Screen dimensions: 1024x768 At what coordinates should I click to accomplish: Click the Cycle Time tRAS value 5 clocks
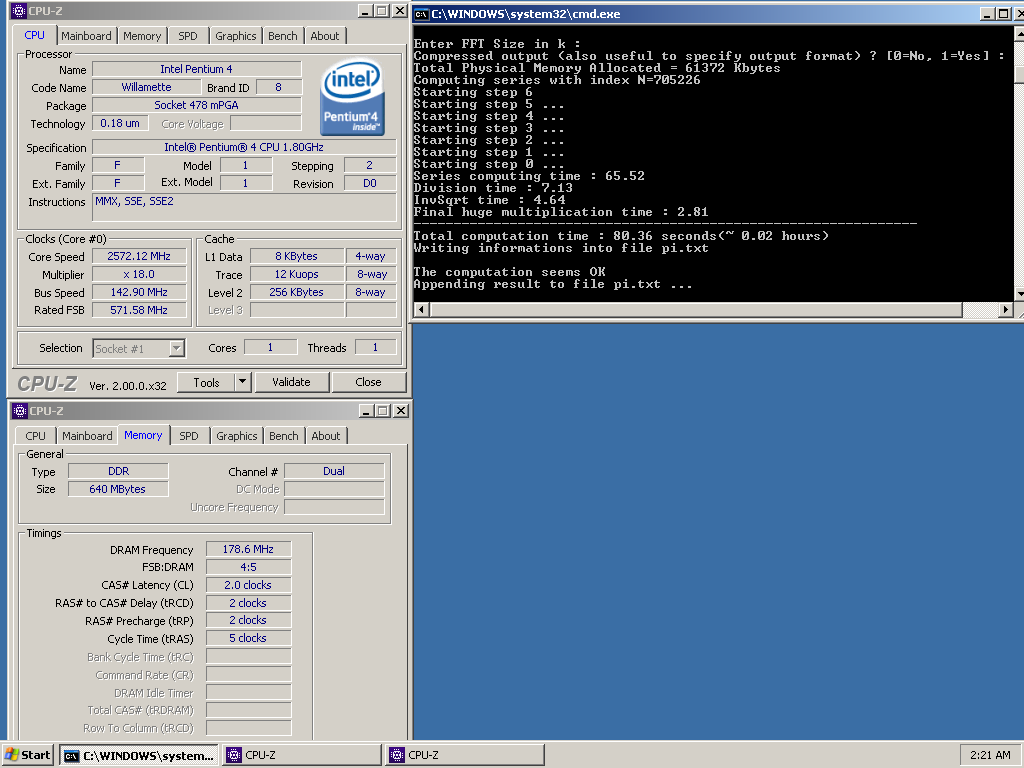(x=248, y=638)
